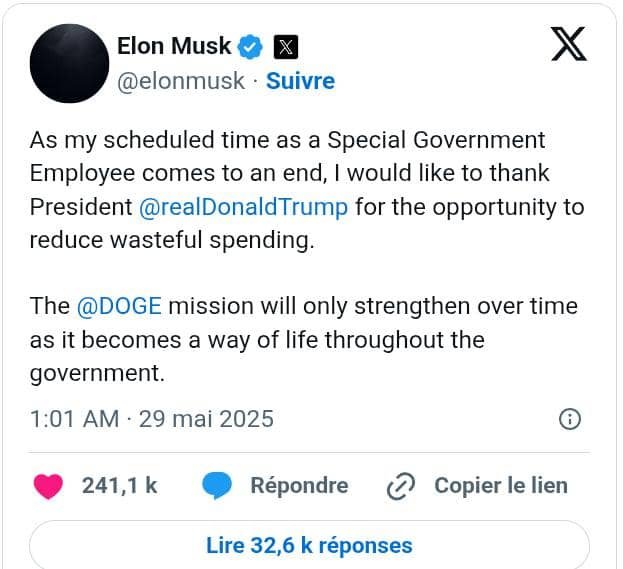The image size is (623, 569).
Task: Select Copier le lien
Action: [x=500, y=486]
